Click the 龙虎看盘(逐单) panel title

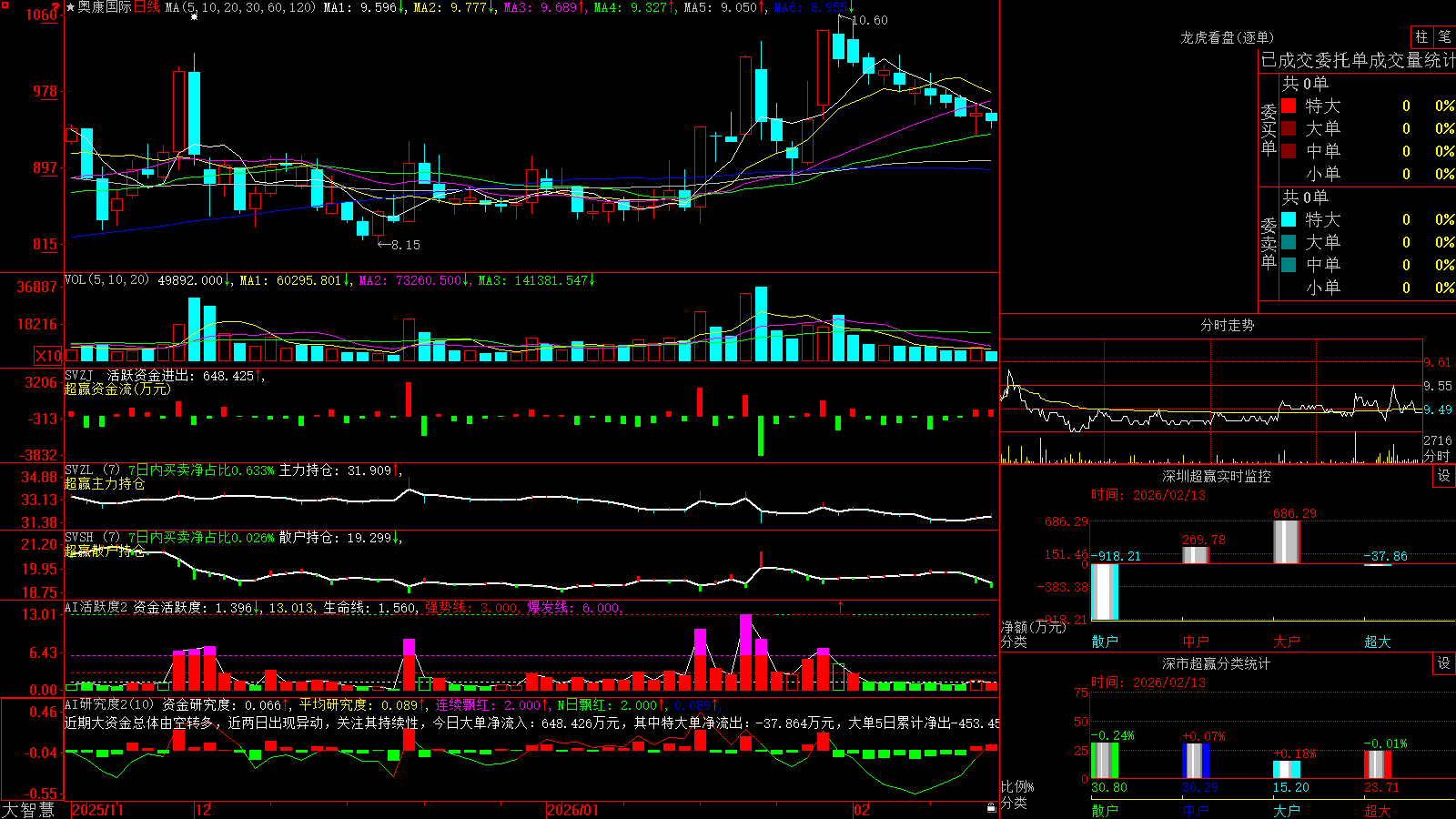click(x=1227, y=37)
